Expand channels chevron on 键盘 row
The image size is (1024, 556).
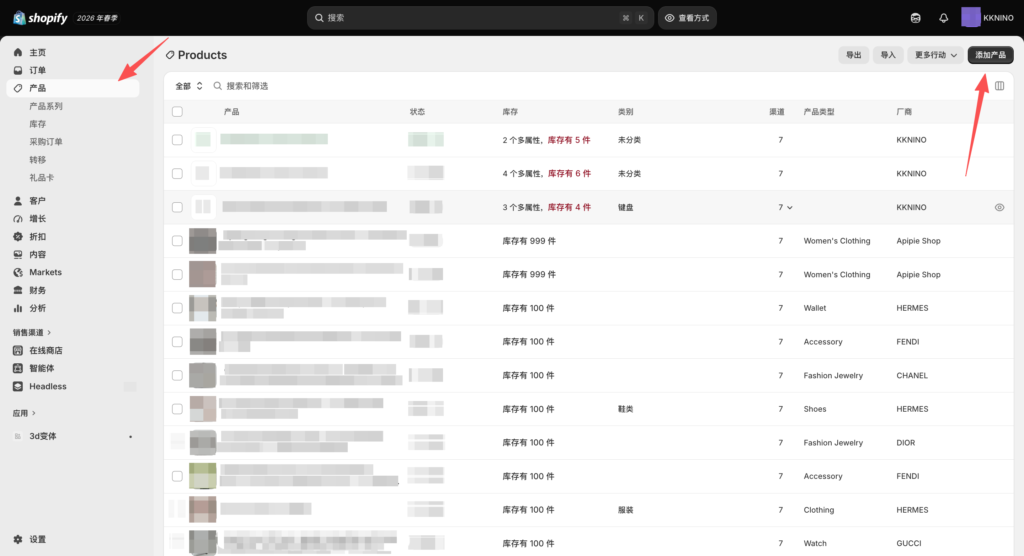tap(790, 208)
